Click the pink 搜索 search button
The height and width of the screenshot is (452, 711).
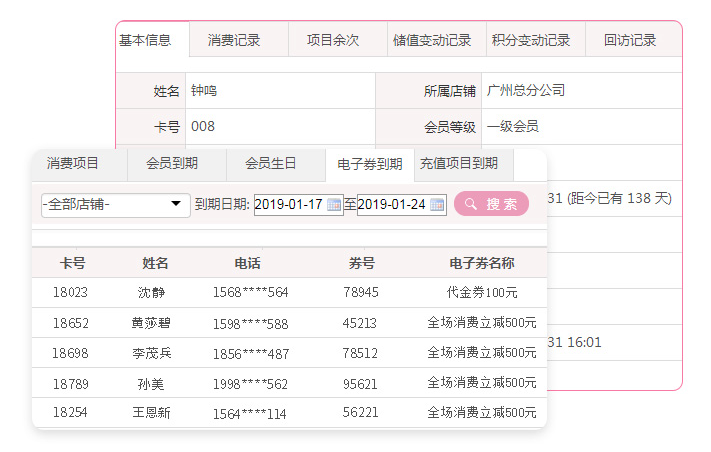click(491, 204)
